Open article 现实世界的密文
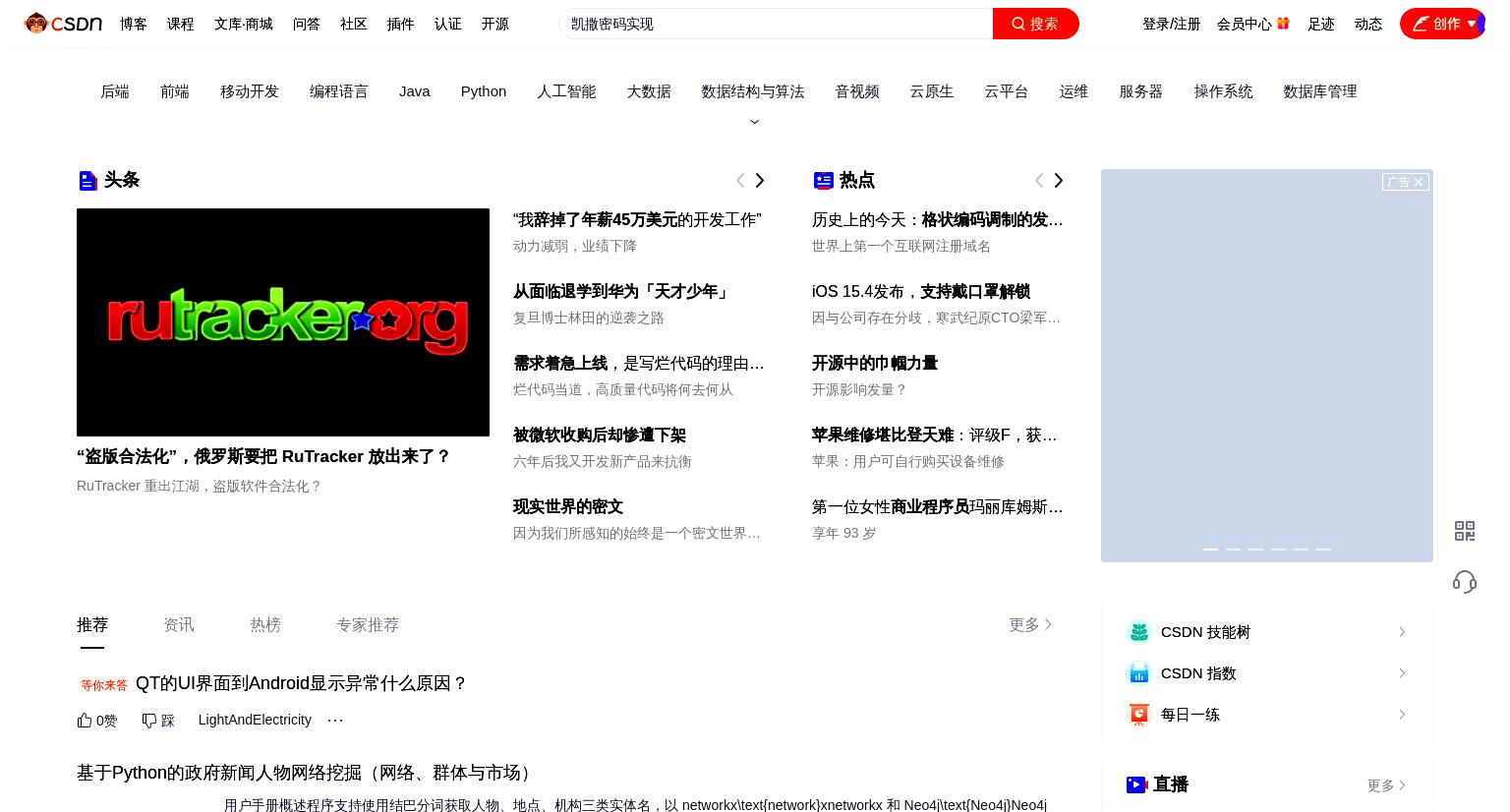The width and height of the screenshot is (1510, 812). 568,507
